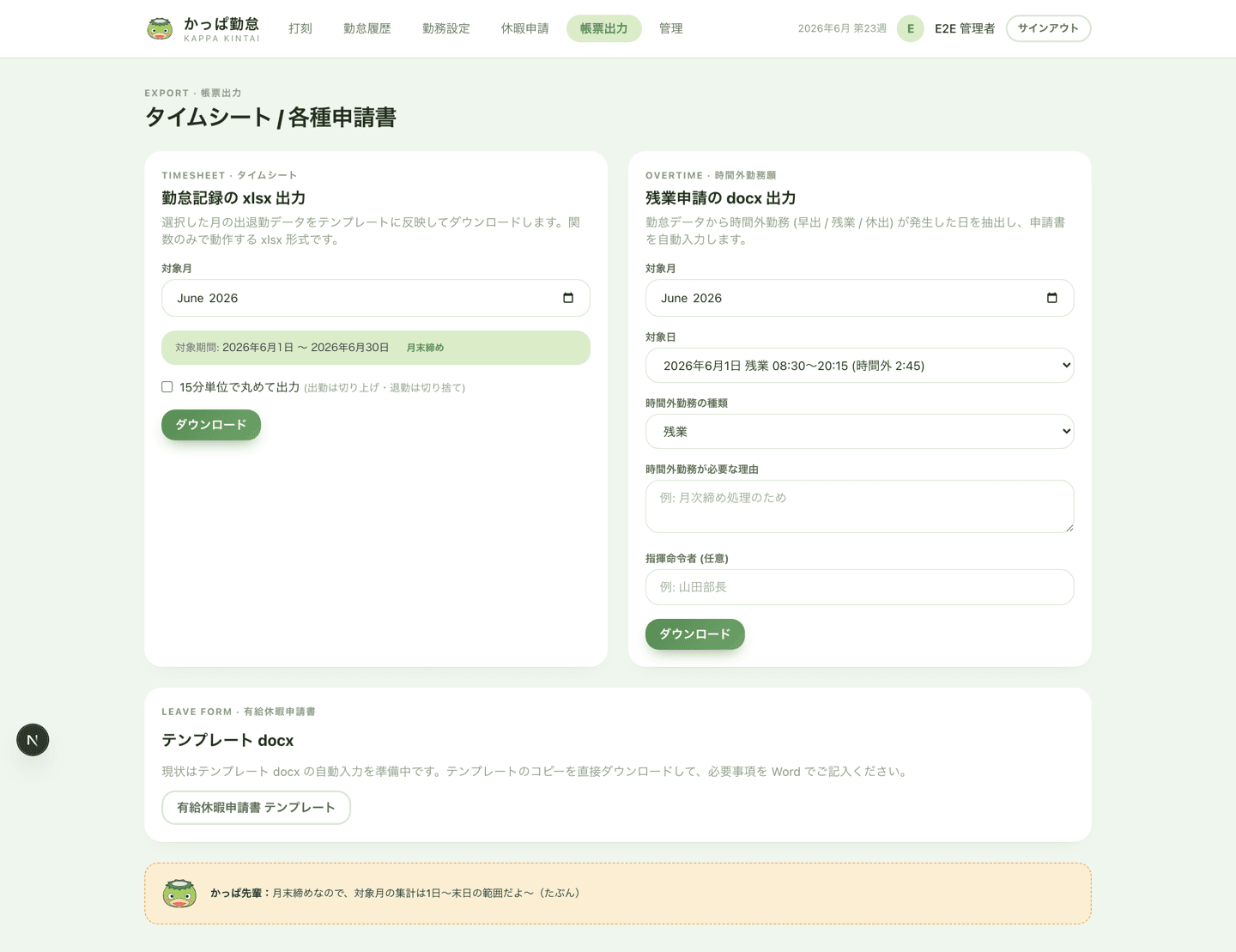Open the Next.js dev tools N badge
Screen dimensions: 1236x952
click(x=33, y=740)
